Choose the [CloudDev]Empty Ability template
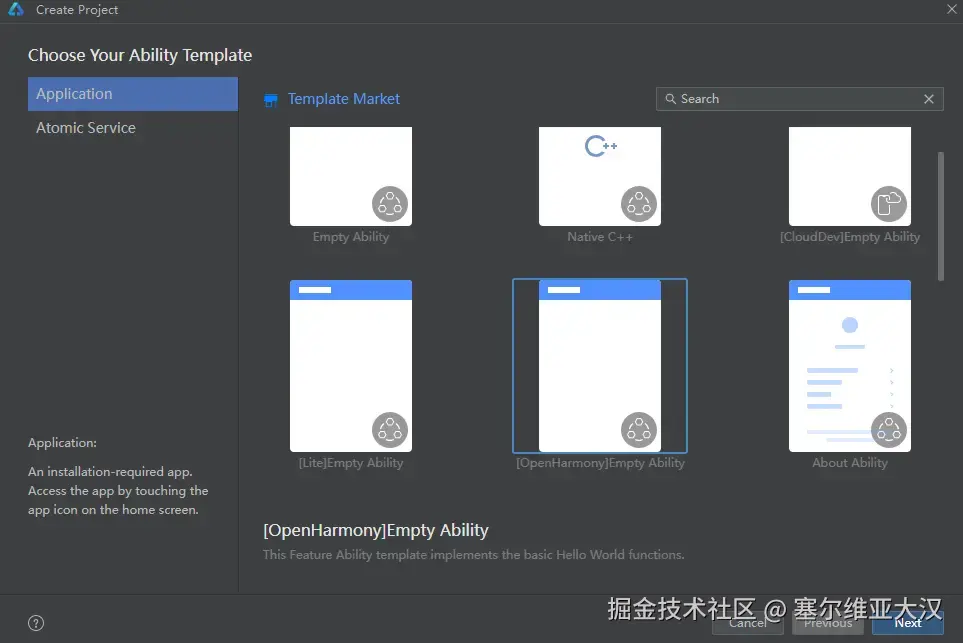This screenshot has width=963, height=643. (x=850, y=176)
